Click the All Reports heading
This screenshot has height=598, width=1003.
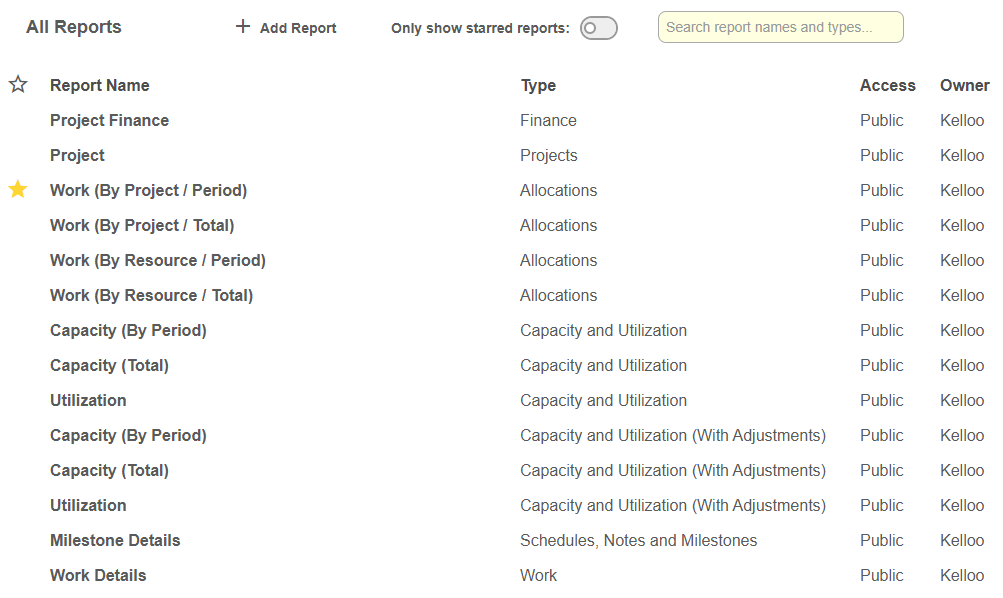coord(74,27)
